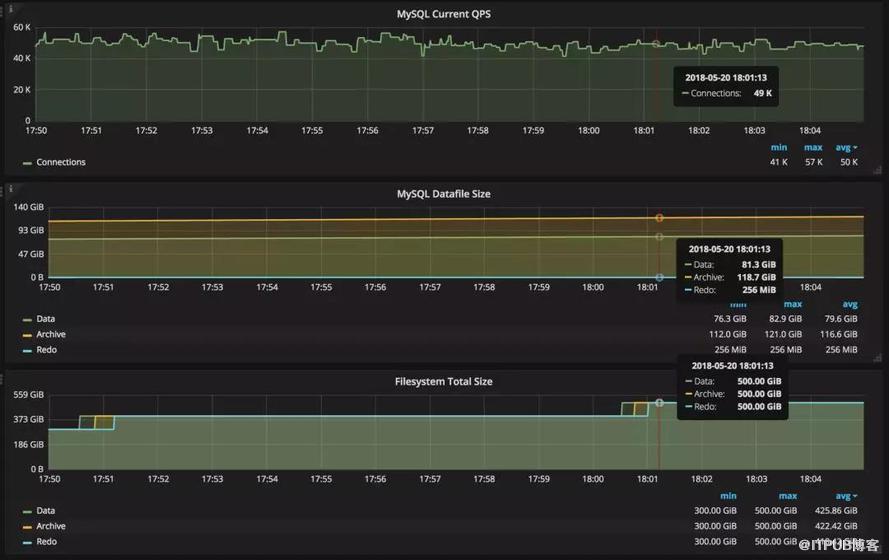Open the Filesystem Total Size panel title menu

coord(444,381)
